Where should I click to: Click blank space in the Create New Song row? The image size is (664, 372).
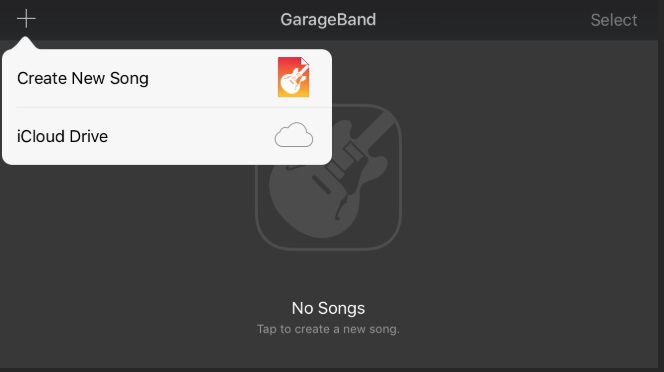click(212, 78)
